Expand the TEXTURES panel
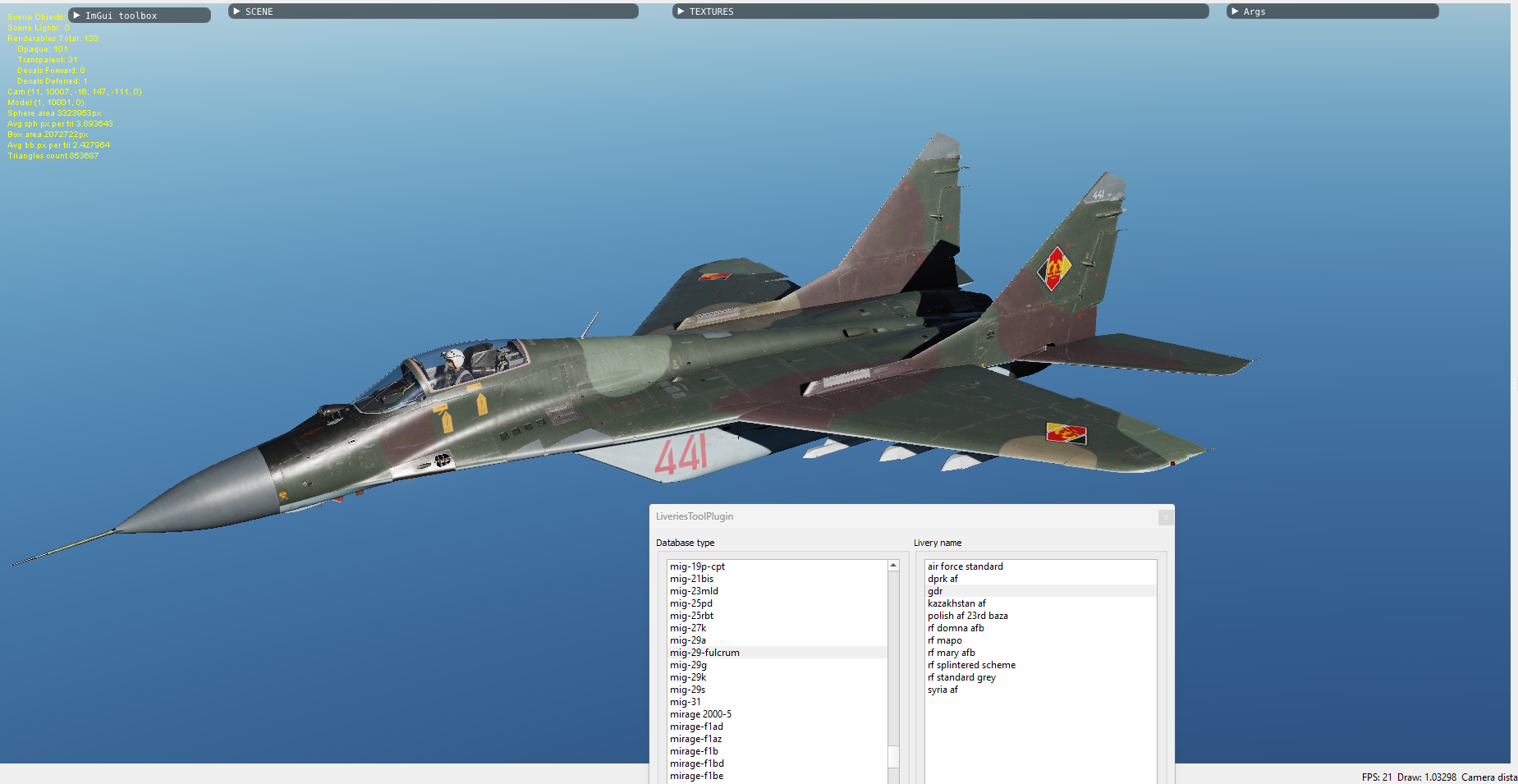The image size is (1518, 784). [940, 11]
